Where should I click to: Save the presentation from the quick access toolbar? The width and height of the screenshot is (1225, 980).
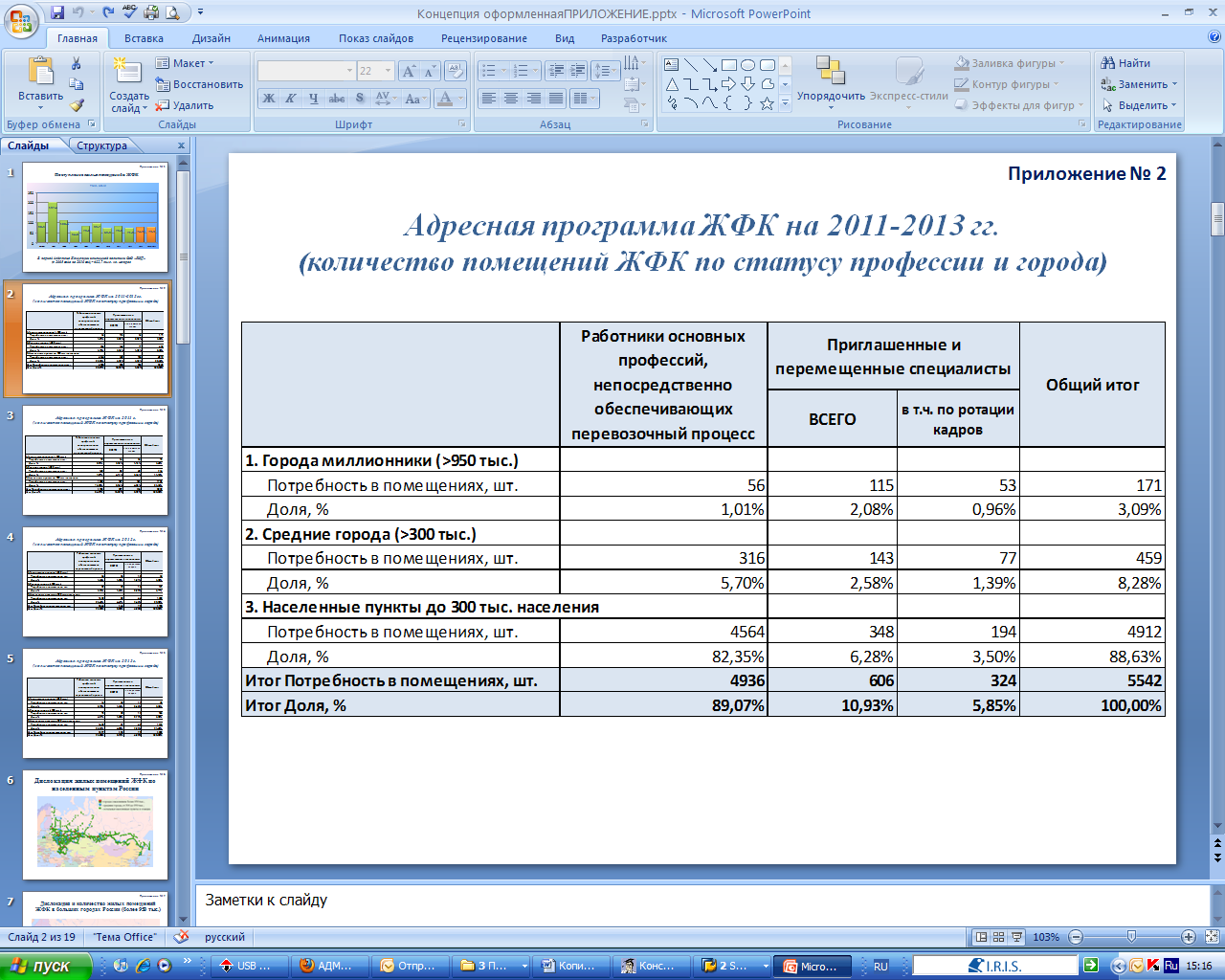(x=58, y=12)
